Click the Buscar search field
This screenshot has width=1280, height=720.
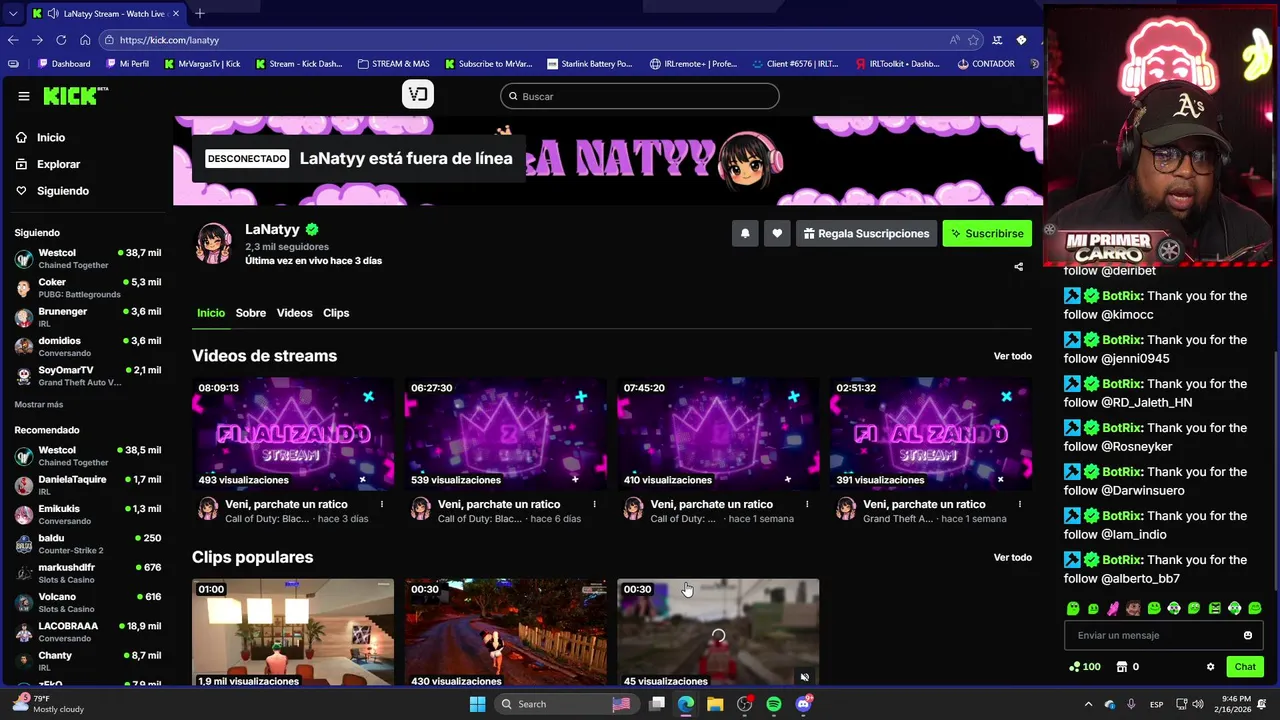click(x=640, y=96)
